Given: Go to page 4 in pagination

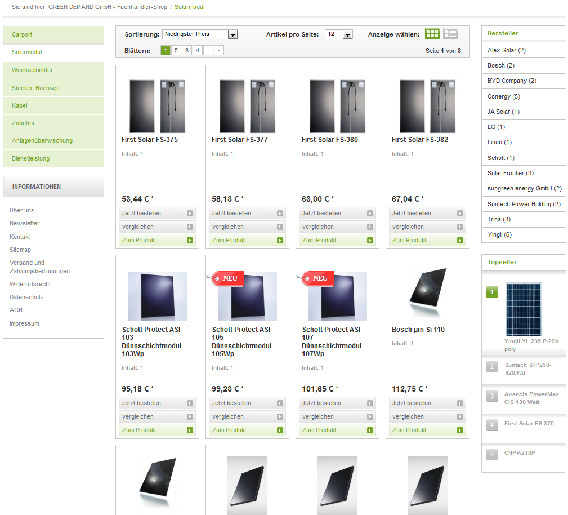Looking at the screenshot, I should [197, 50].
